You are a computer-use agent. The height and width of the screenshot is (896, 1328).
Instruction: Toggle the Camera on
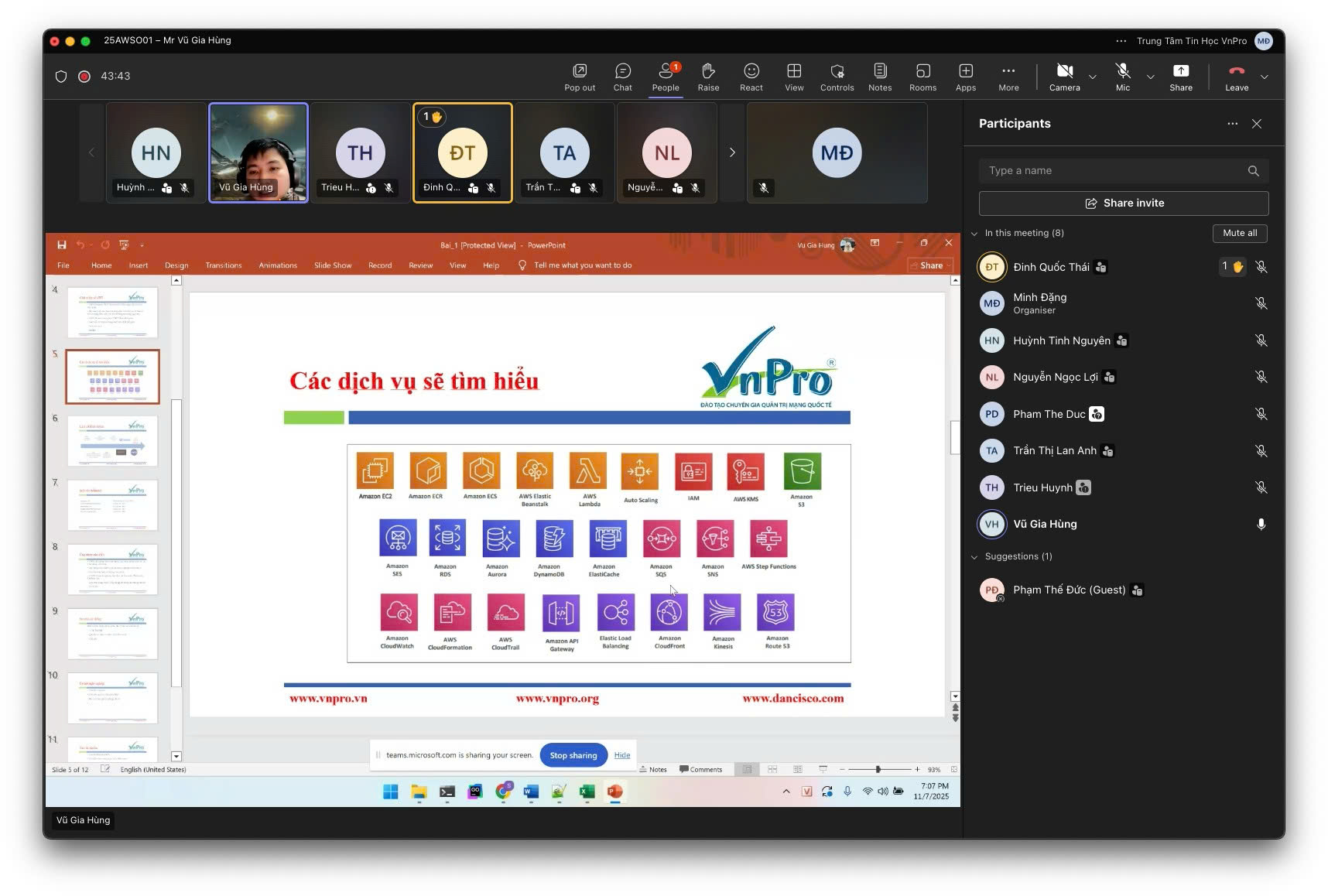pyautogui.click(x=1065, y=77)
